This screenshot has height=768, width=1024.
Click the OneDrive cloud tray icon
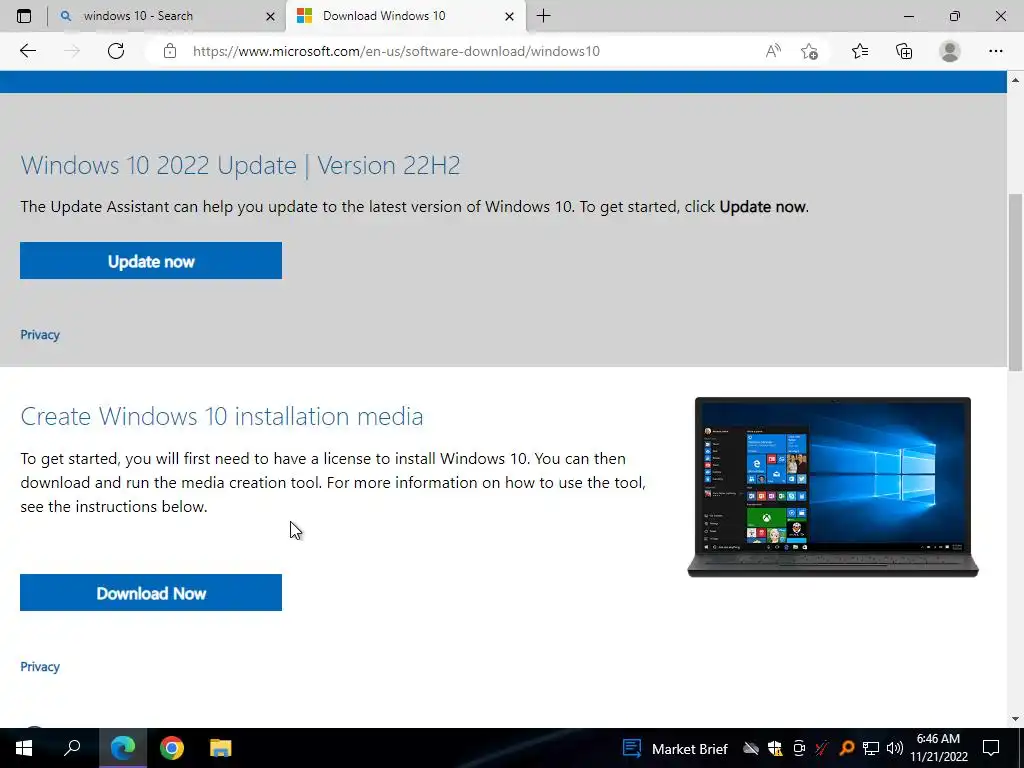[751, 748]
